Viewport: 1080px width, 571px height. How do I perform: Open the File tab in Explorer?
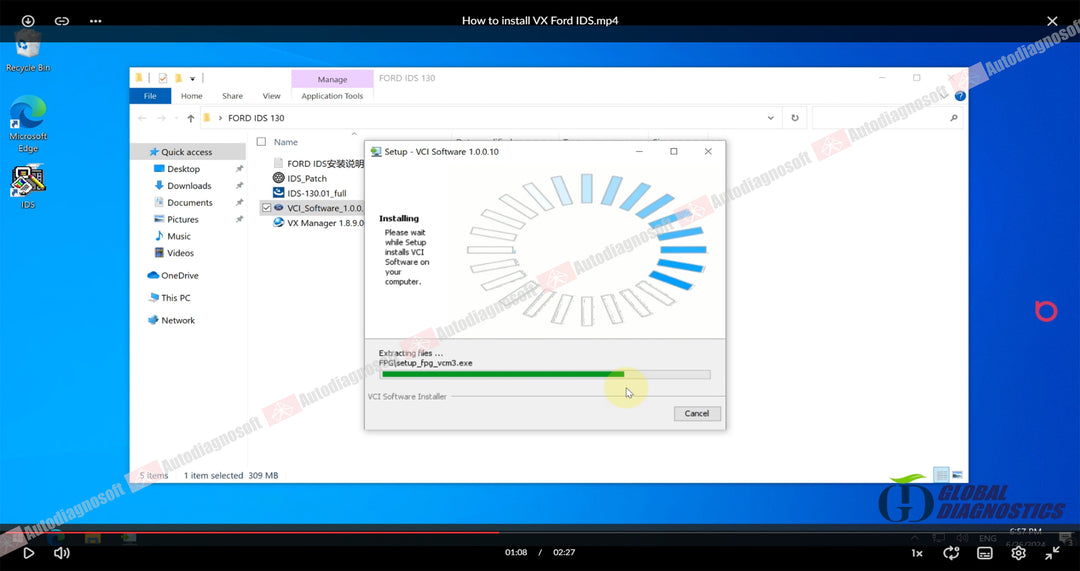point(150,96)
